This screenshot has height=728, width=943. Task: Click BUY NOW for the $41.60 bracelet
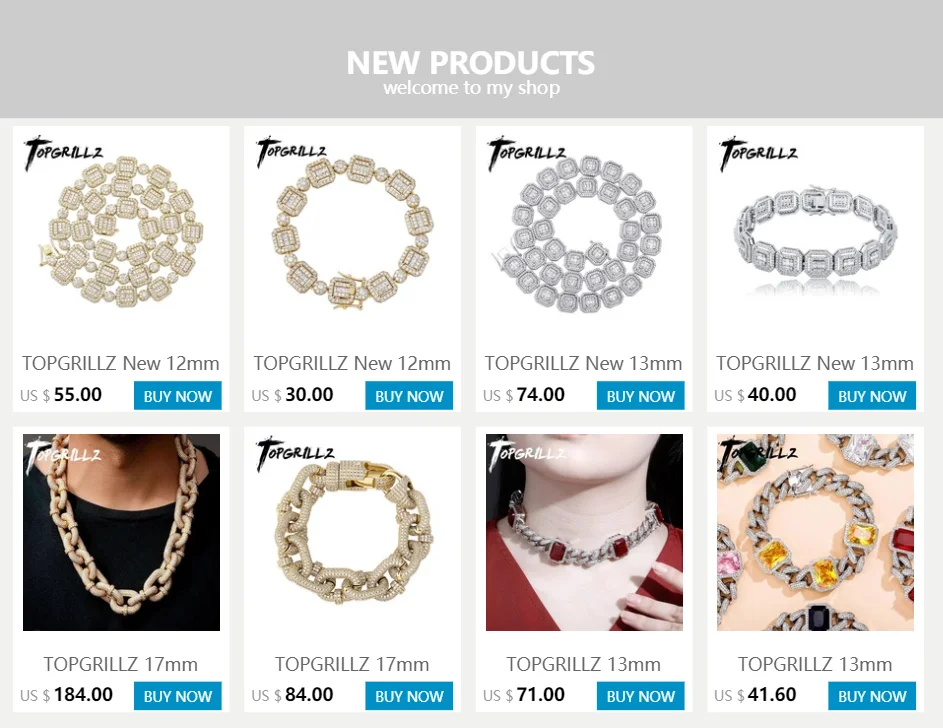pos(872,696)
